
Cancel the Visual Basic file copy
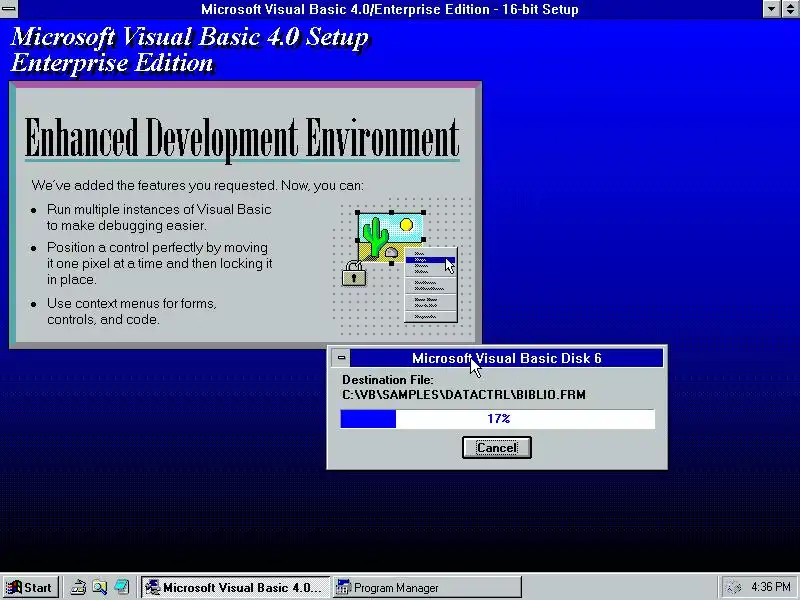pyautogui.click(x=496, y=447)
